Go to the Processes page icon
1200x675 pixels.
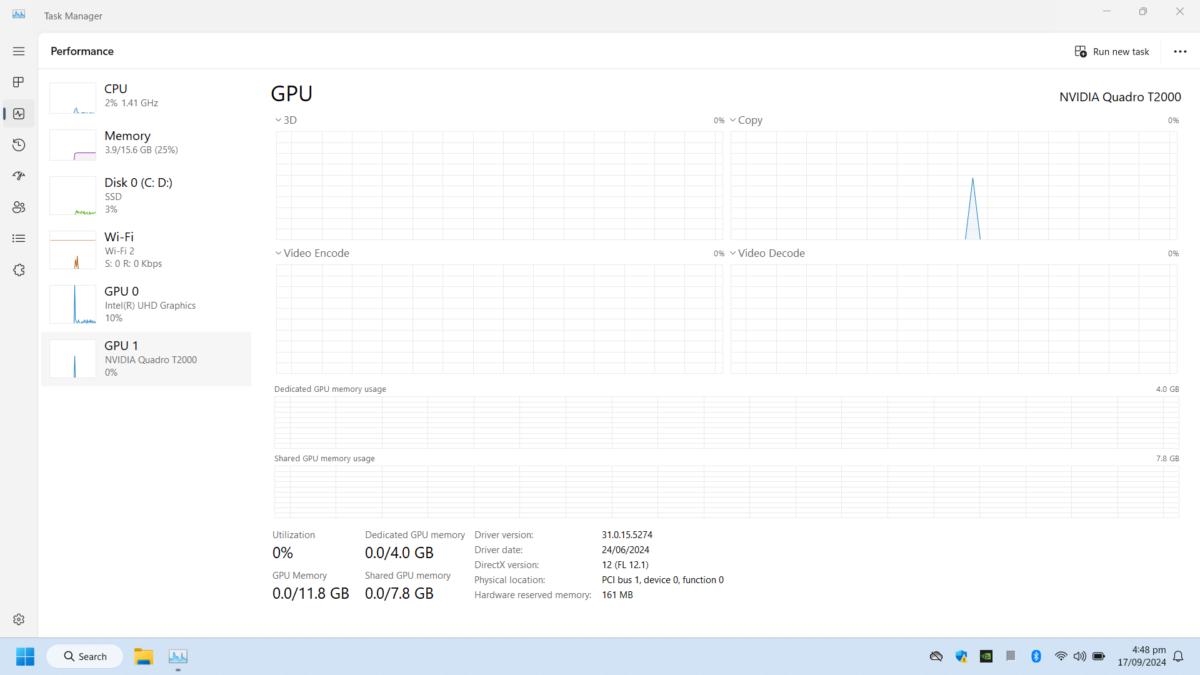pos(18,82)
